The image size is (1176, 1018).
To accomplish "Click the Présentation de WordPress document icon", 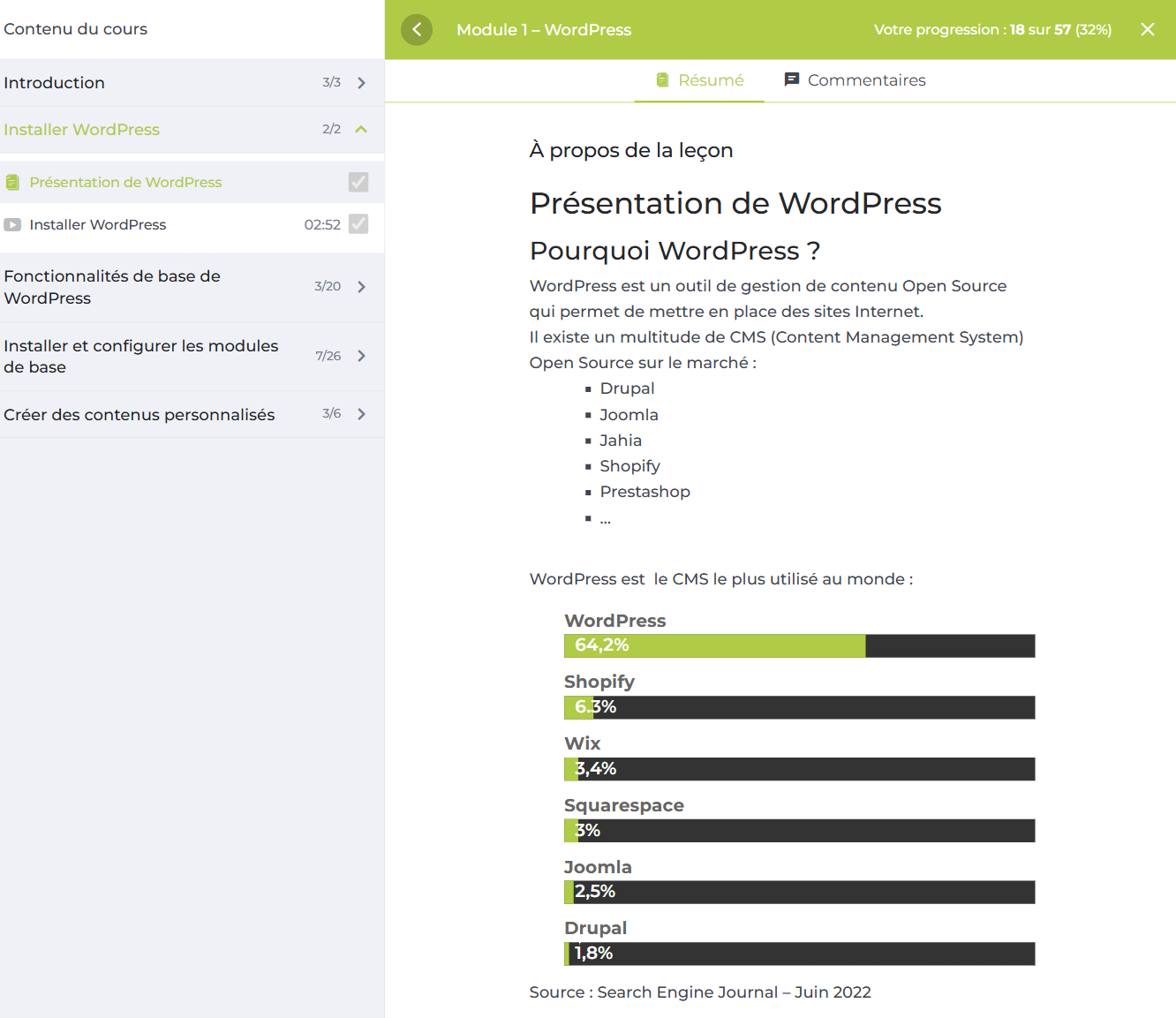I will [12, 182].
